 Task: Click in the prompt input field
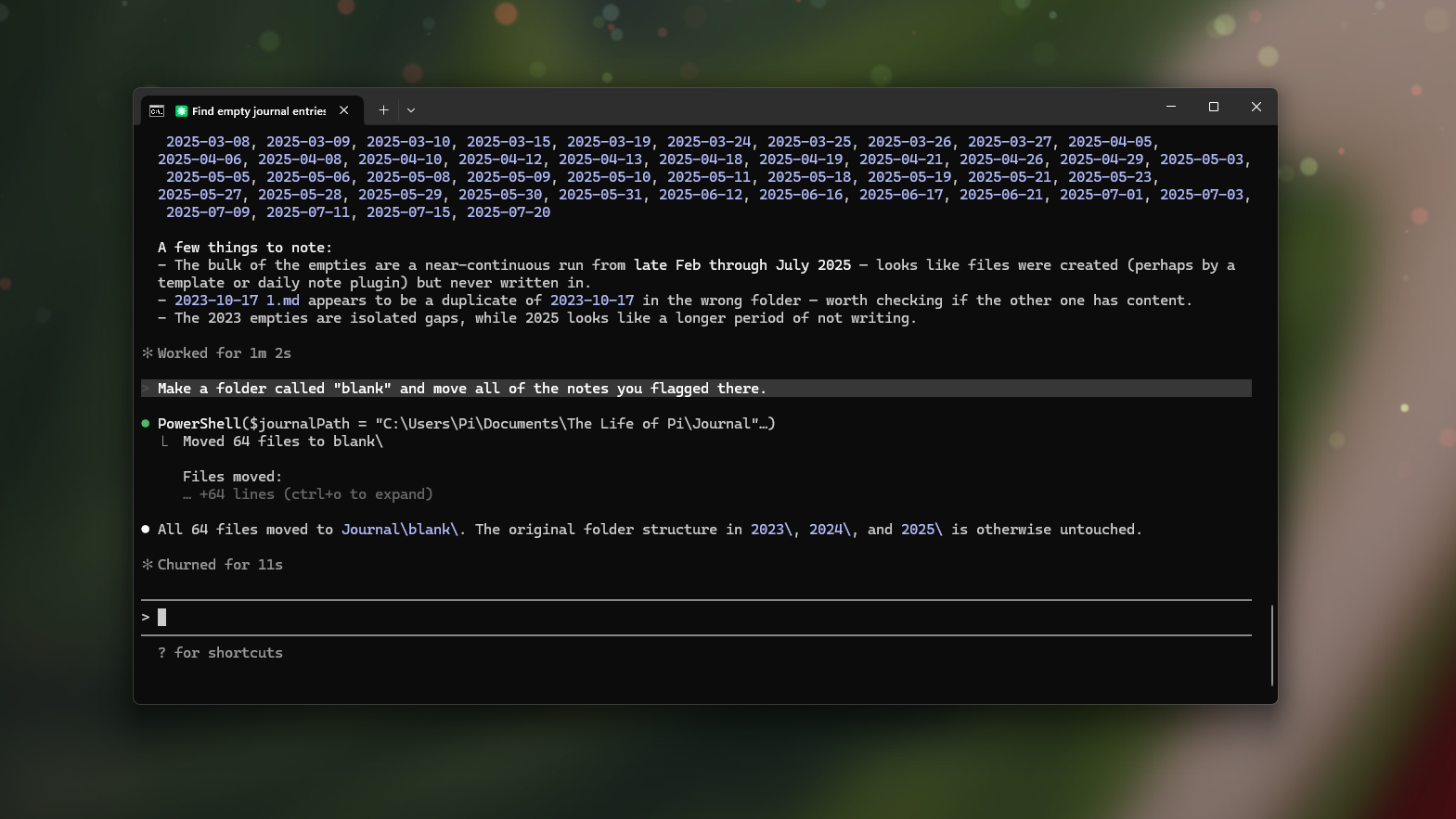coord(696,618)
